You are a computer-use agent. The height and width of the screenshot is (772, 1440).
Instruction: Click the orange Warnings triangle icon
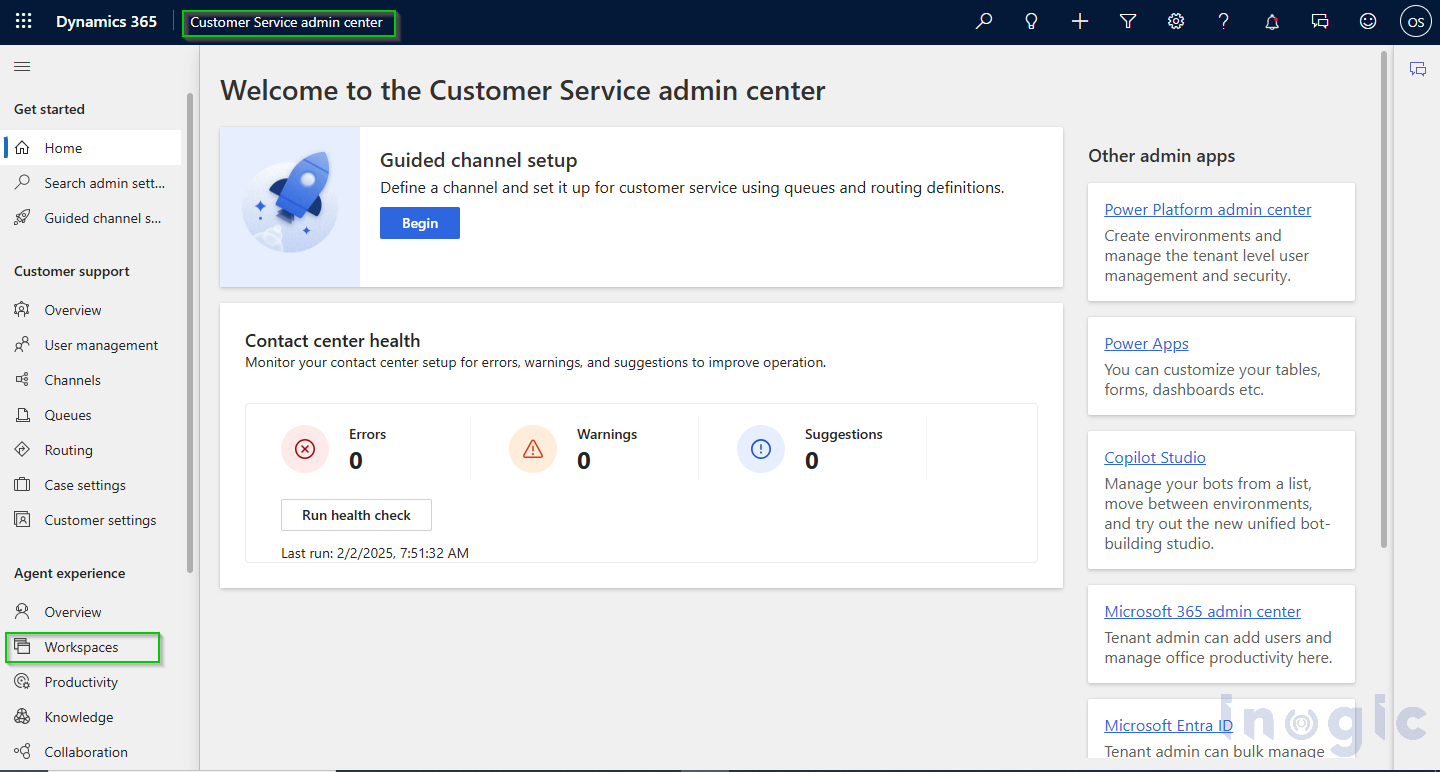coord(533,449)
